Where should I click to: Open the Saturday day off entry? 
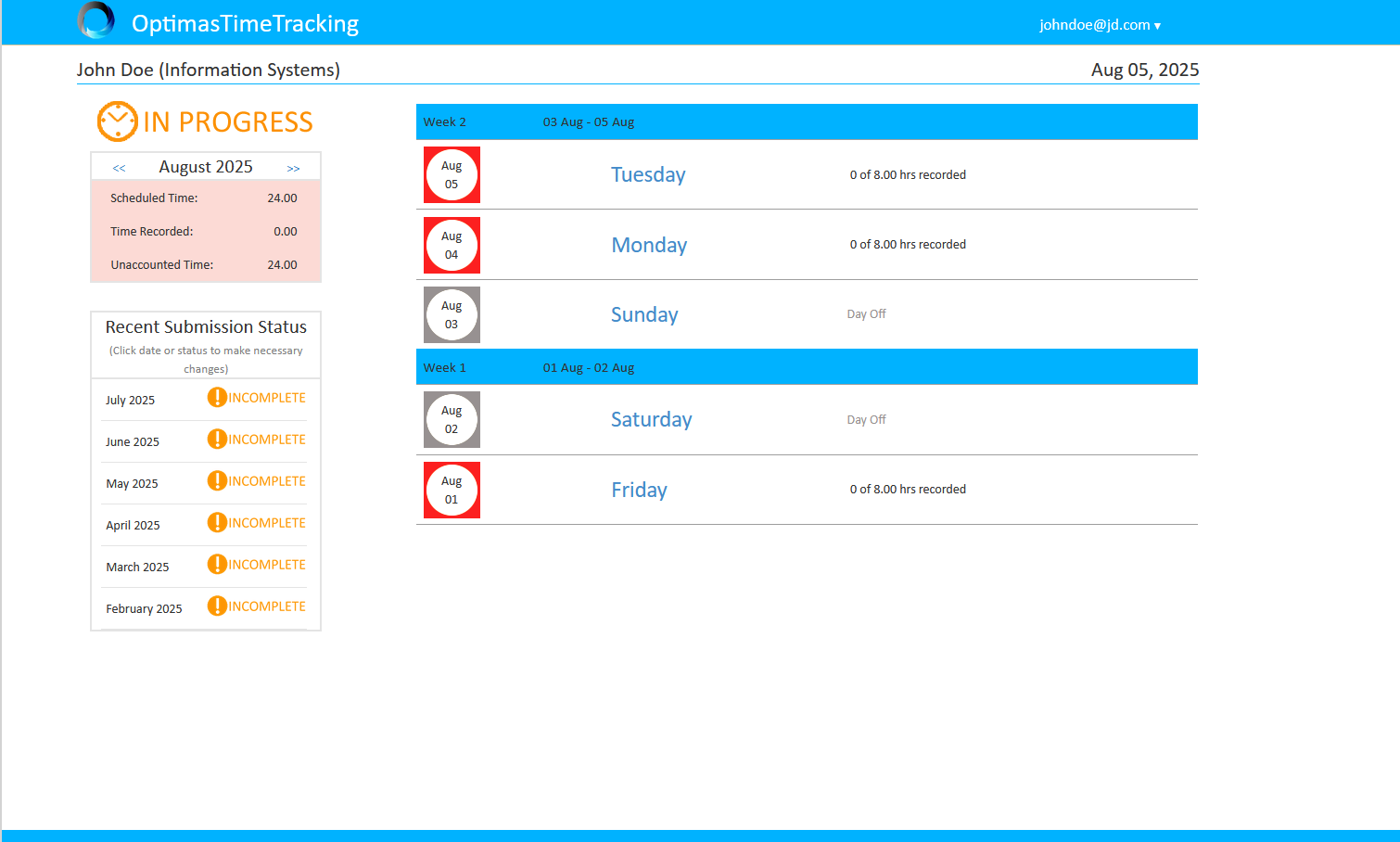tap(651, 419)
